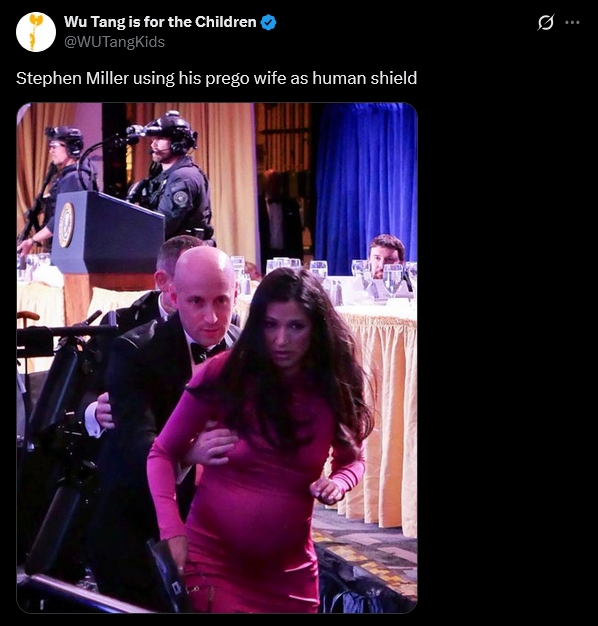This screenshot has height=626, width=598.
Task: Open the Wu Tang profile avatar
Action: coord(36,32)
